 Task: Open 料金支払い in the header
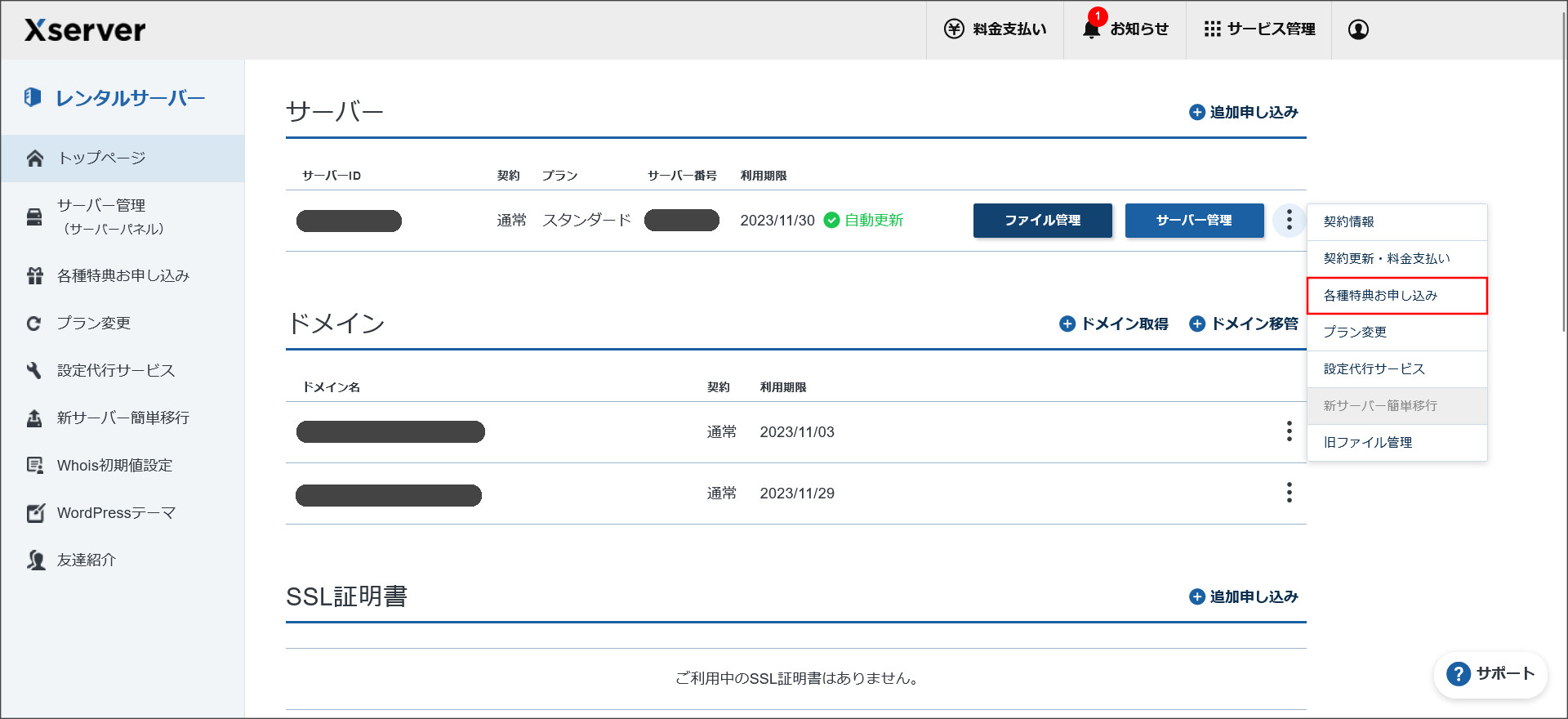(x=995, y=29)
